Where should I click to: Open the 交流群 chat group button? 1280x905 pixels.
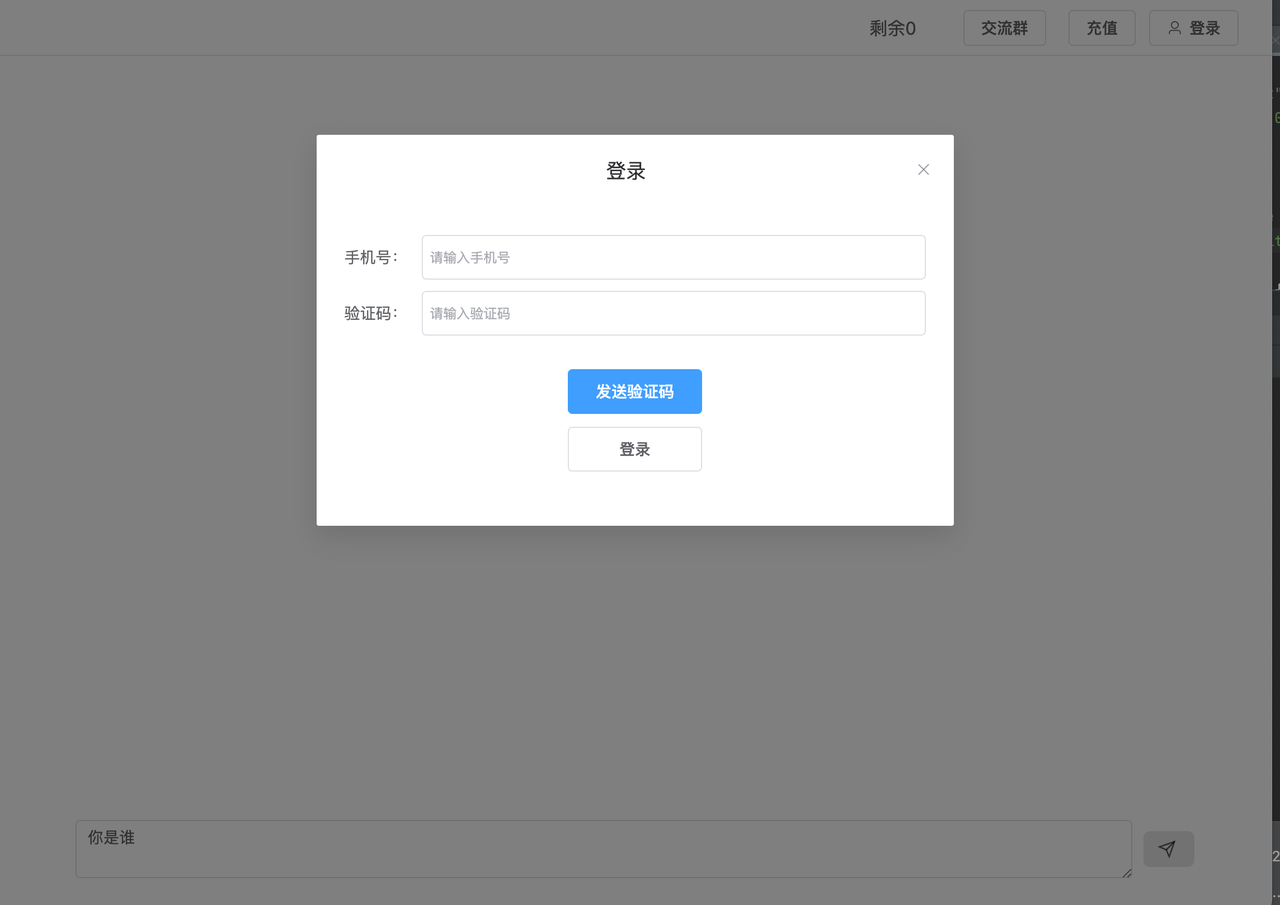click(1004, 27)
